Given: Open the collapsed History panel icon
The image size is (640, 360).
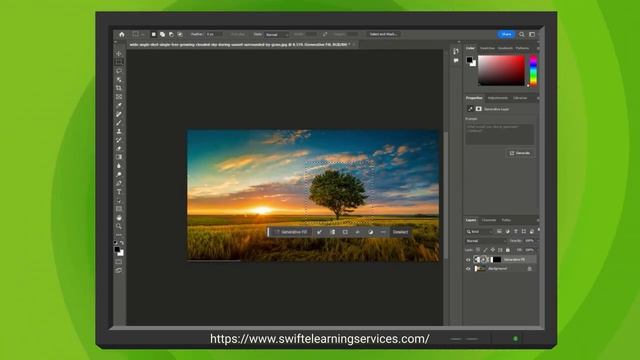Looking at the screenshot, I should tap(456, 51).
